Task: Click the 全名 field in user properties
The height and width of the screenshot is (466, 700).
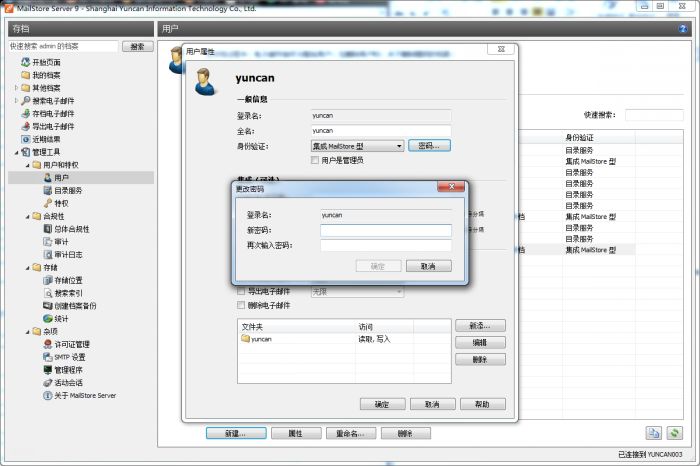Action: (381, 131)
